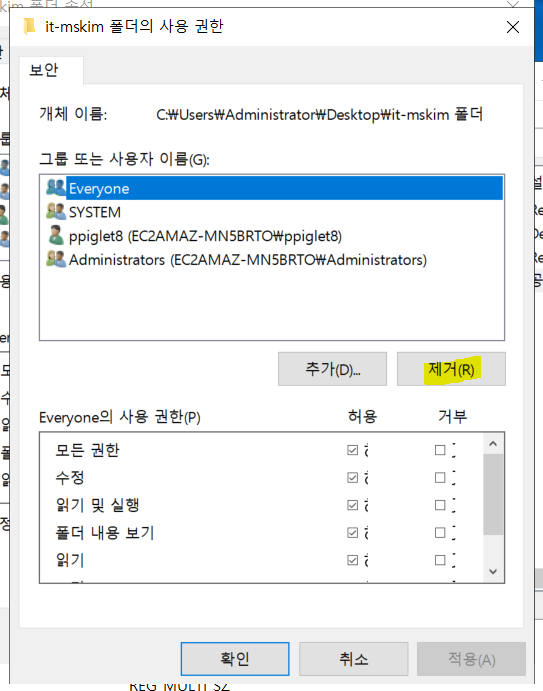Click the 적용(A) button

point(472,659)
